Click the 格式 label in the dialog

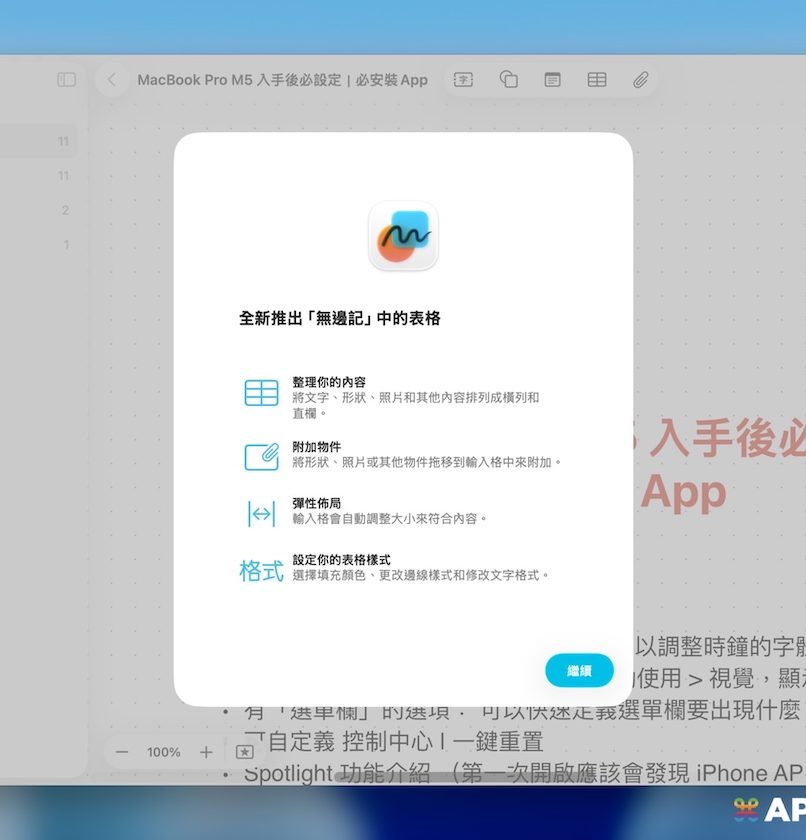point(261,571)
